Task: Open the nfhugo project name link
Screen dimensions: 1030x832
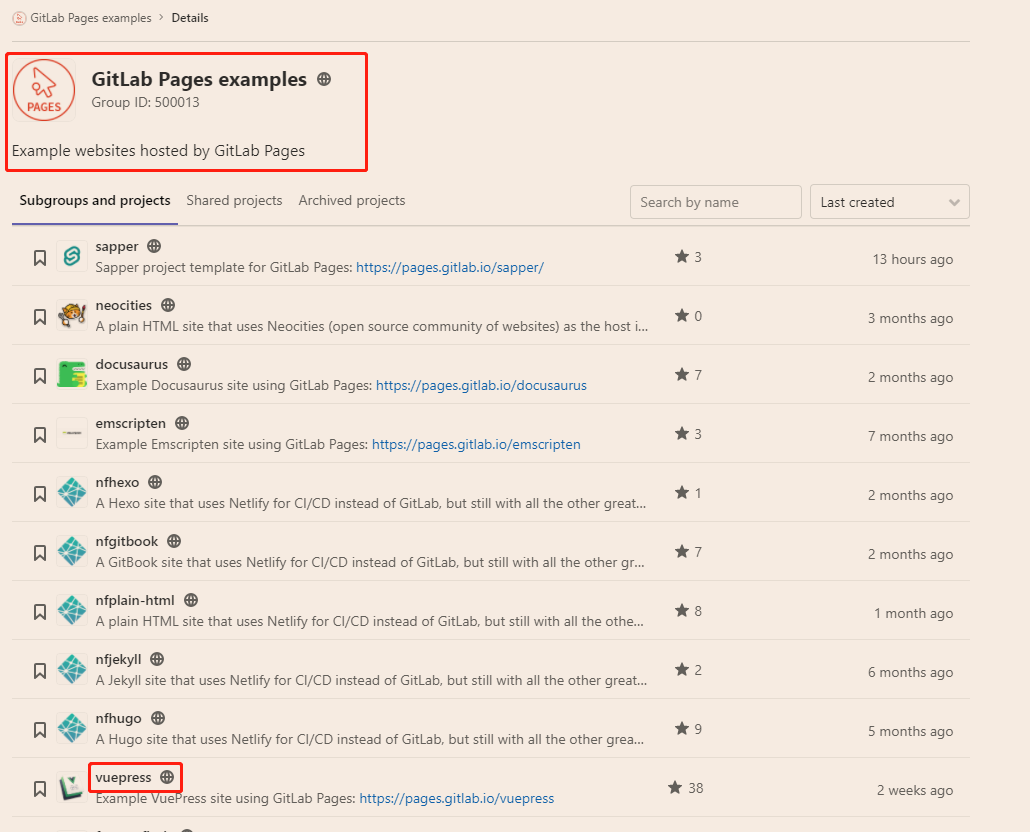Action: tap(118, 718)
